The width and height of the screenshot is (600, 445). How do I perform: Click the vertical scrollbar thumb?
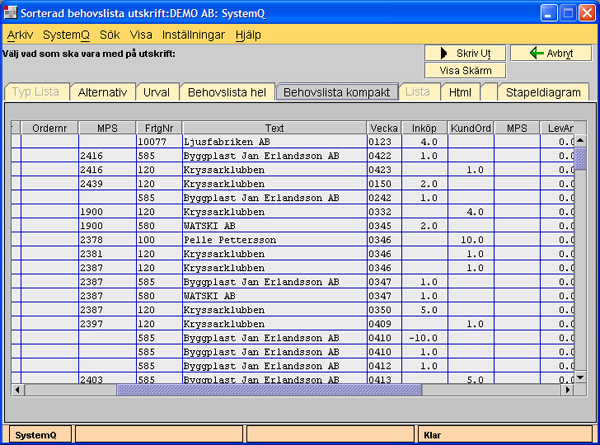[580, 159]
